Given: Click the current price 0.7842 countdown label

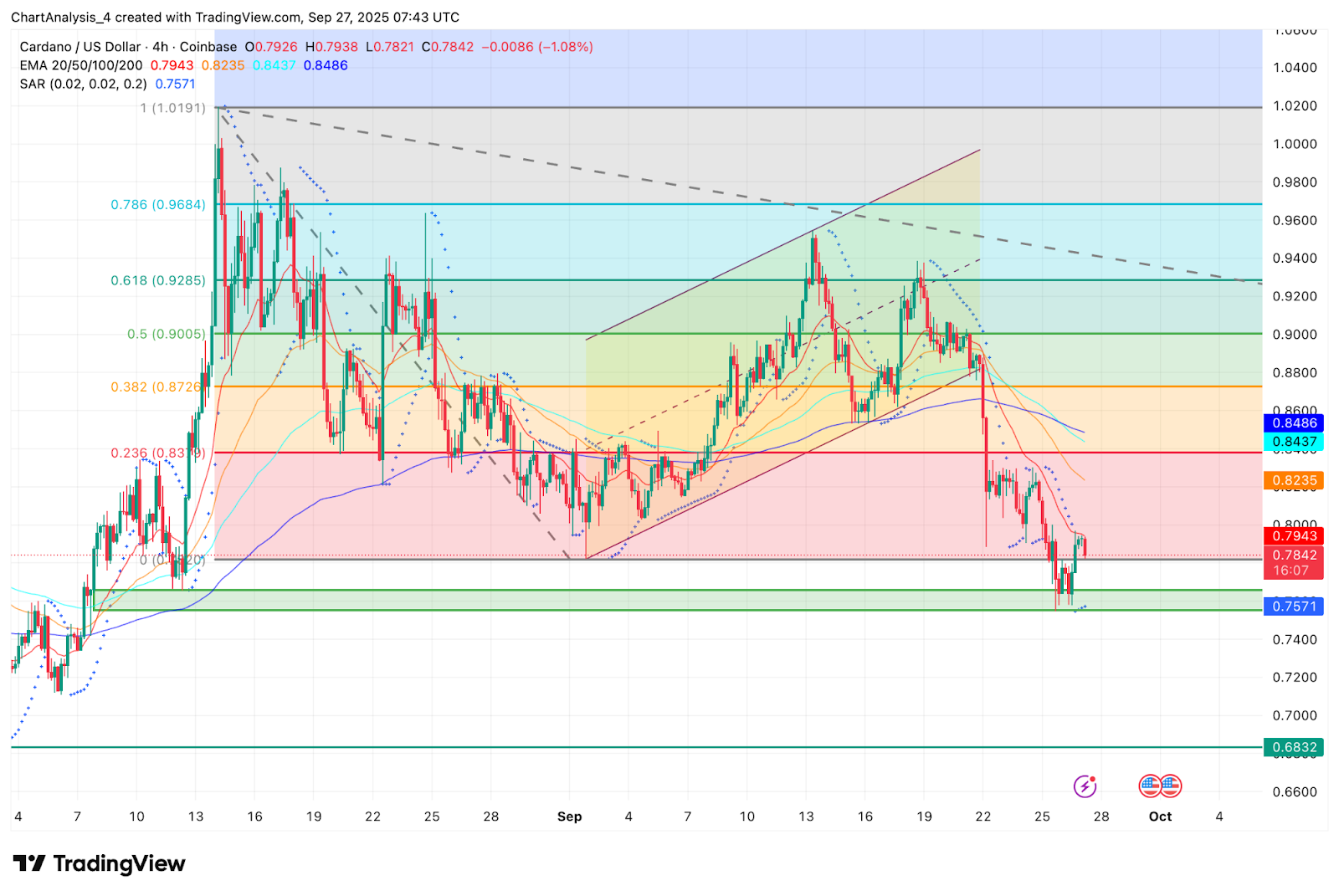Looking at the screenshot, I should (1294, 562).
